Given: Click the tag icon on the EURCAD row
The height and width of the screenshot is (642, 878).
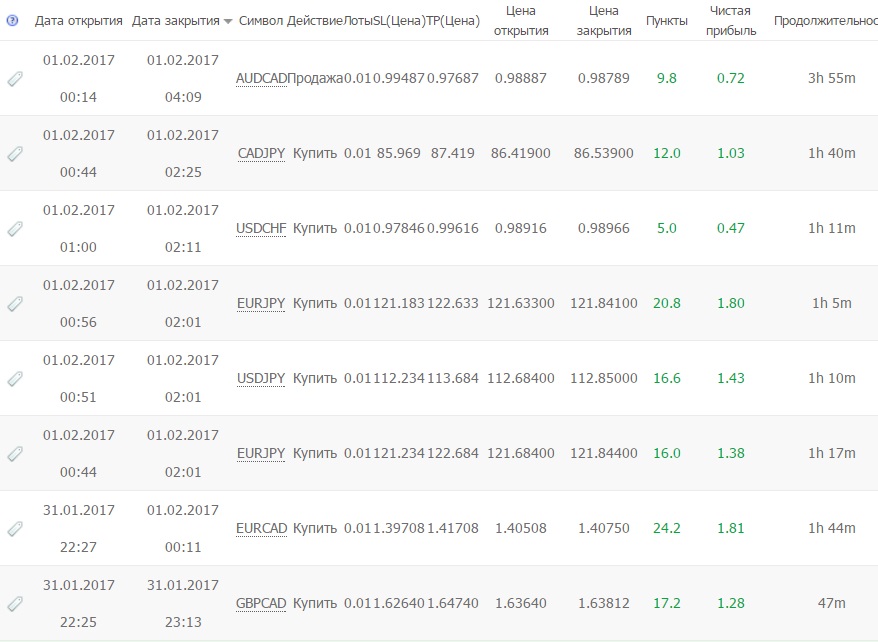Looking at the screenshot, I should click(x=15, y=529).
